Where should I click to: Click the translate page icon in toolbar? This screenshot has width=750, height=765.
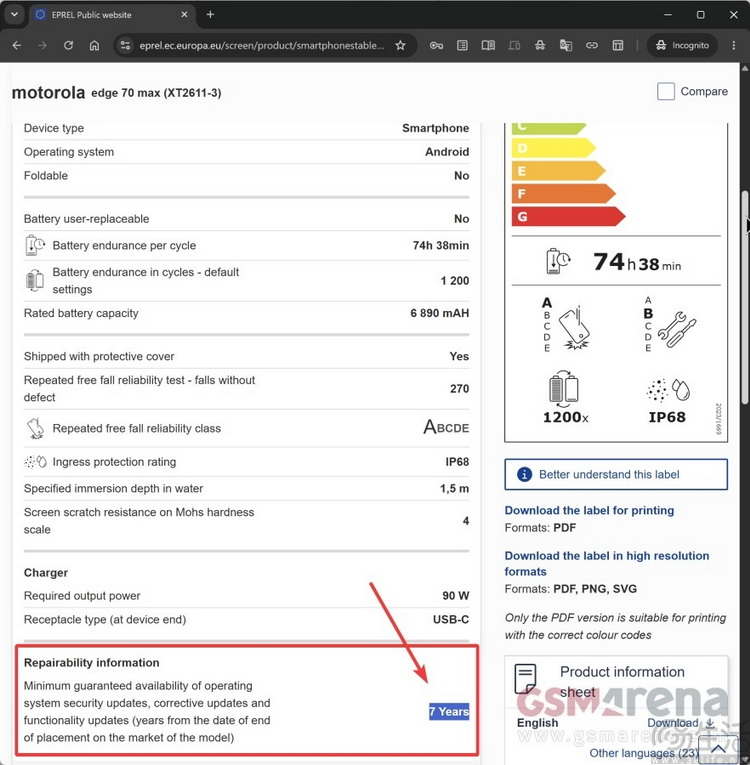566,45
